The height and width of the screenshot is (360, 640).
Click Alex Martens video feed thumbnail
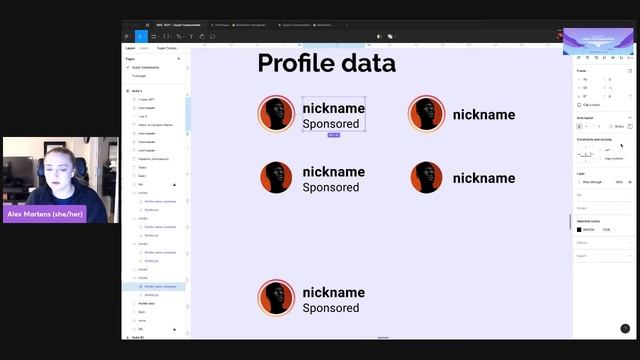click(x=61, y=180)
